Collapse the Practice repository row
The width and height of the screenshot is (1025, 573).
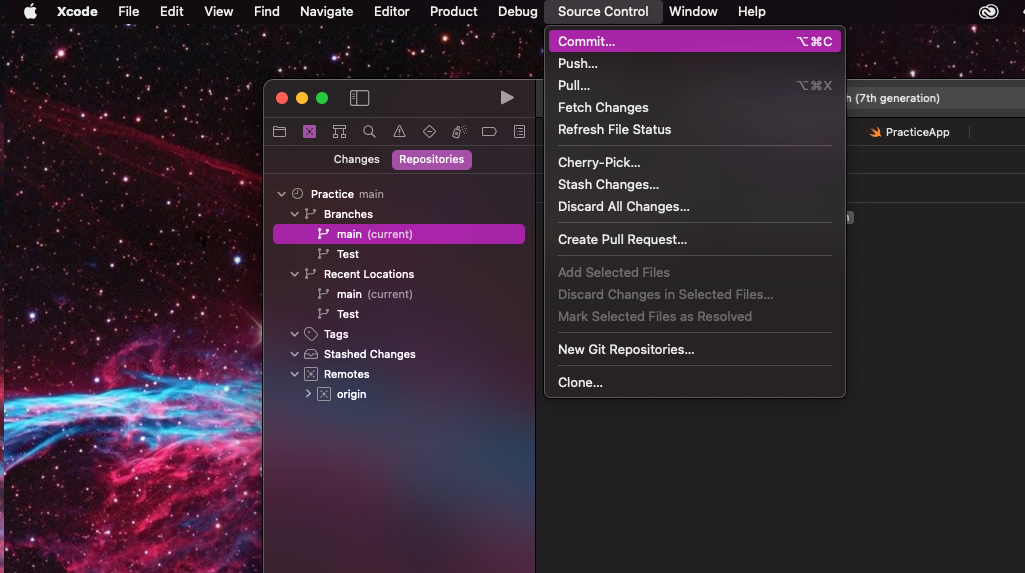[282, 194]
